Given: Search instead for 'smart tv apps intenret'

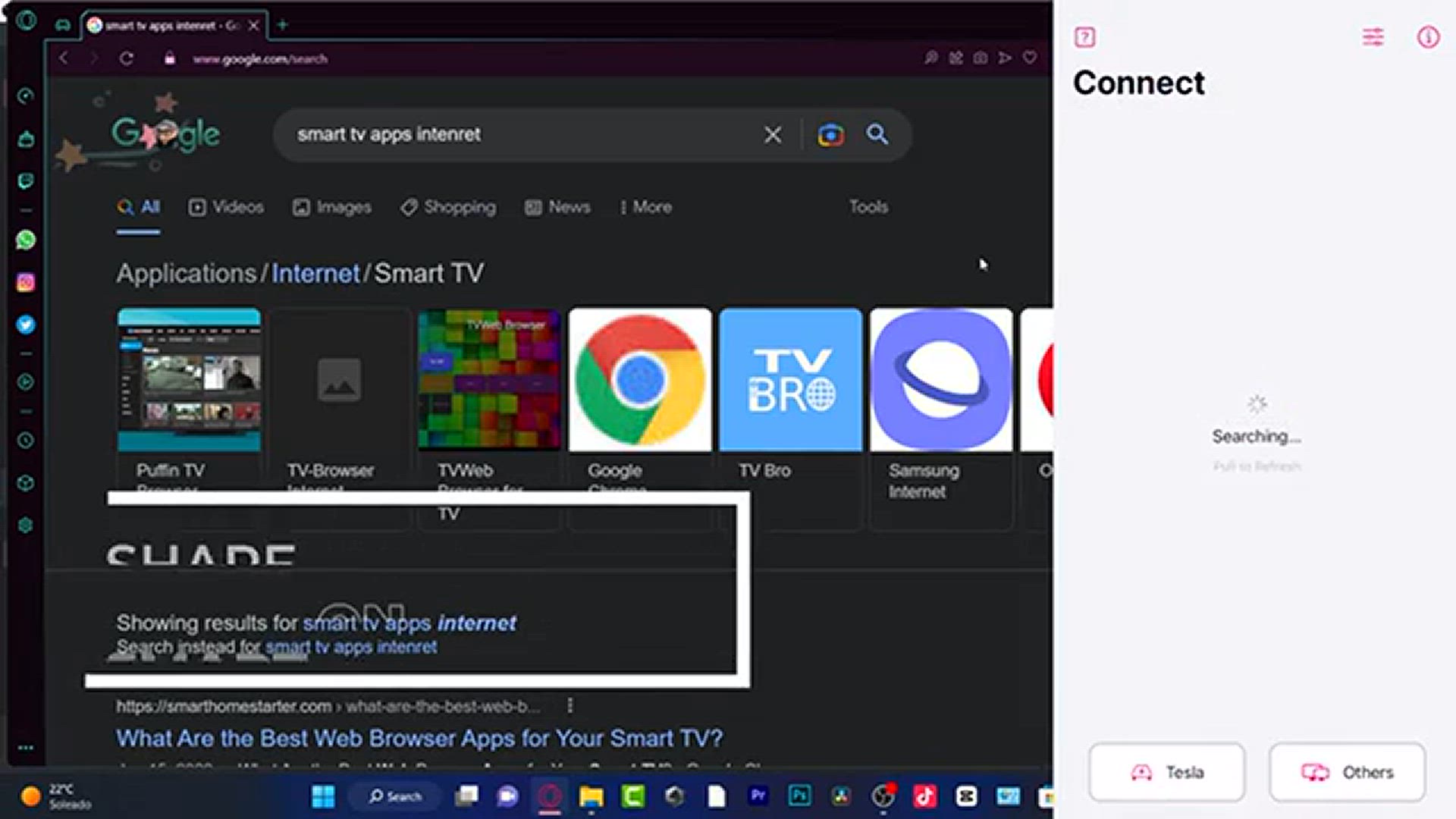Looking at the screenshot, I should click(351, 648).
